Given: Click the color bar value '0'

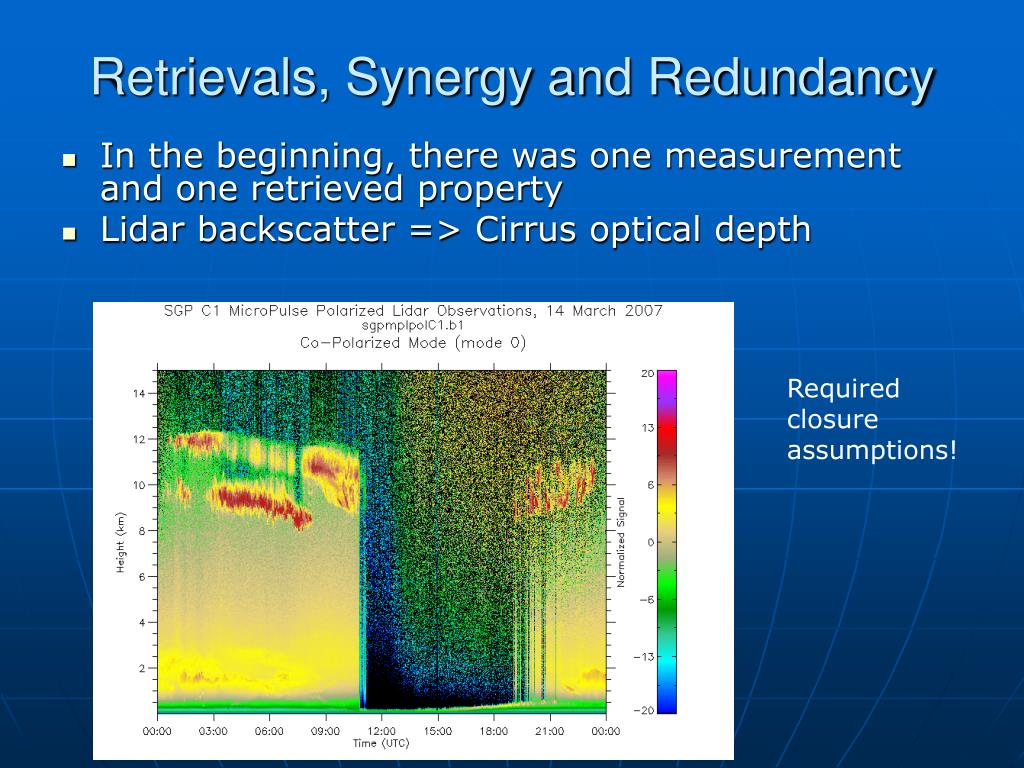Looking at the screenshot, I should [x=650, y=542].
